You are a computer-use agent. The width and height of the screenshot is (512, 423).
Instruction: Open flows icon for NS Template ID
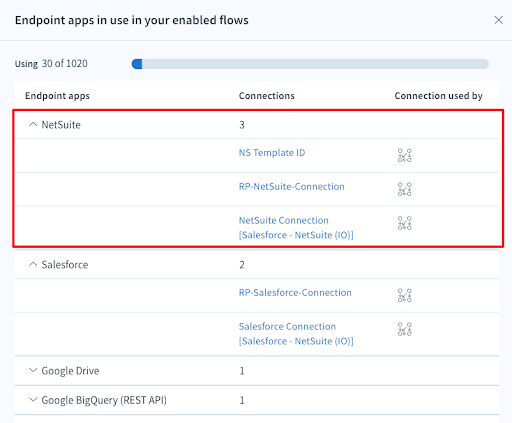tap(404, 155)
